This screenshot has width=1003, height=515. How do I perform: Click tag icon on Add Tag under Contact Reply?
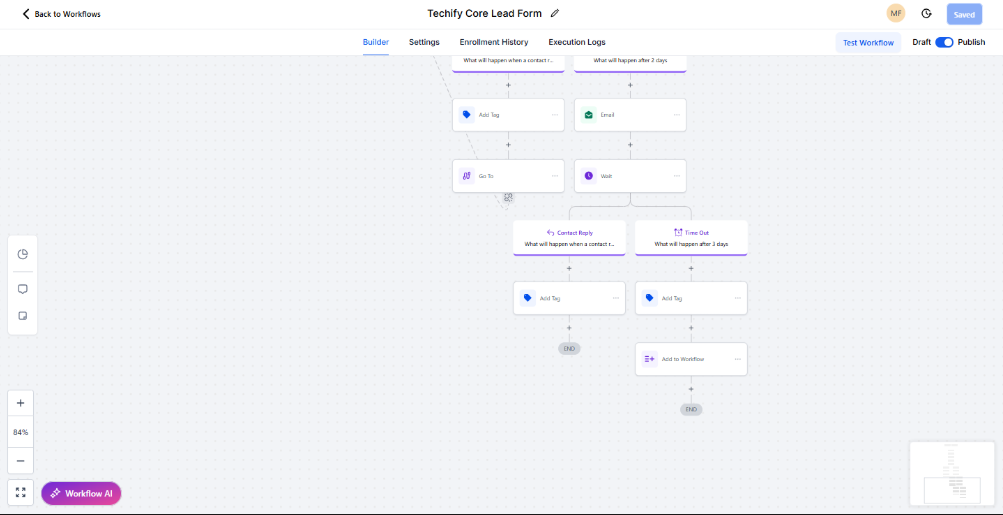[x=528, y=298]
